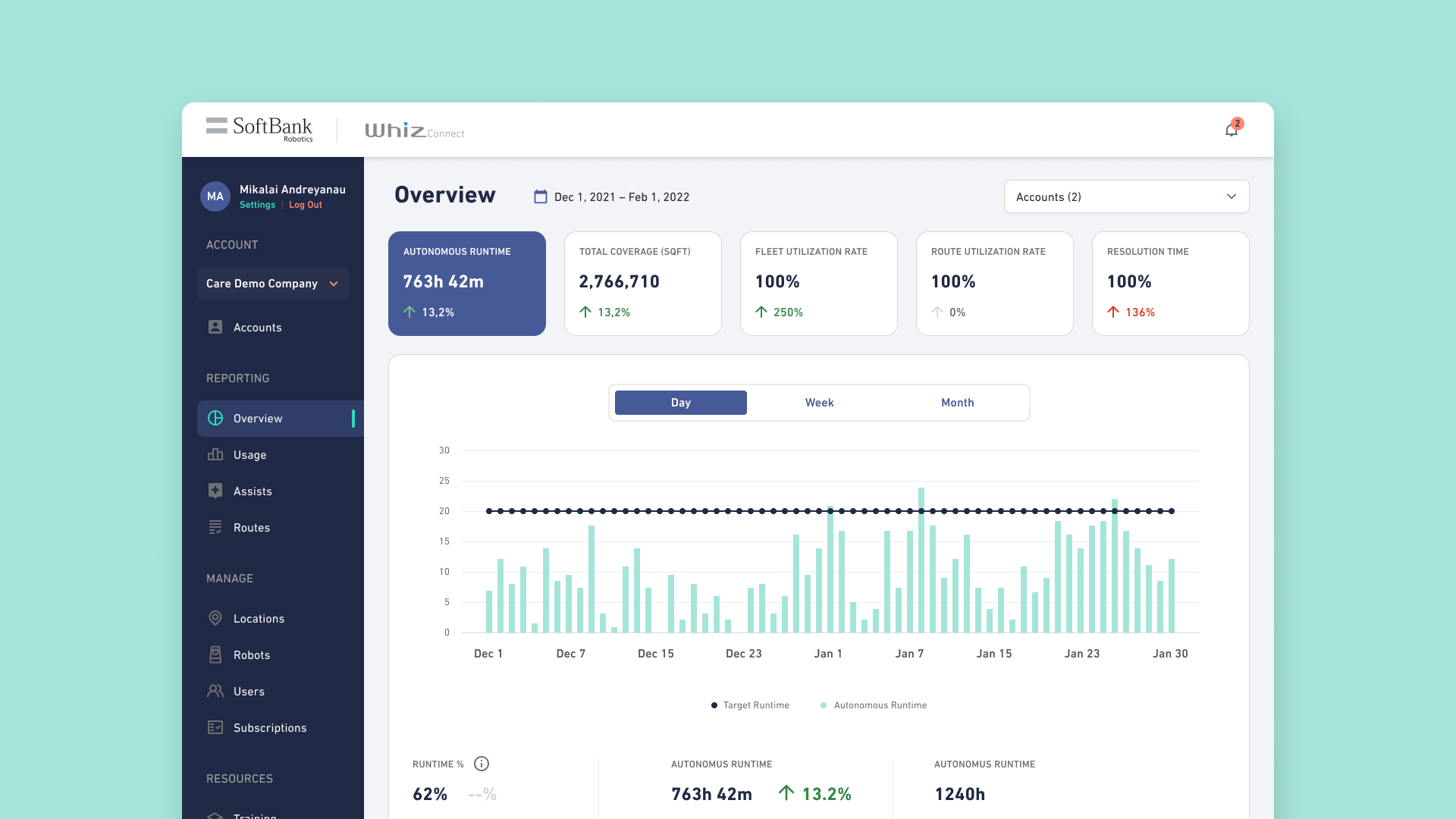1456x819 pixels.
Task: Switch chart view to Week
Action: (819, 403)
